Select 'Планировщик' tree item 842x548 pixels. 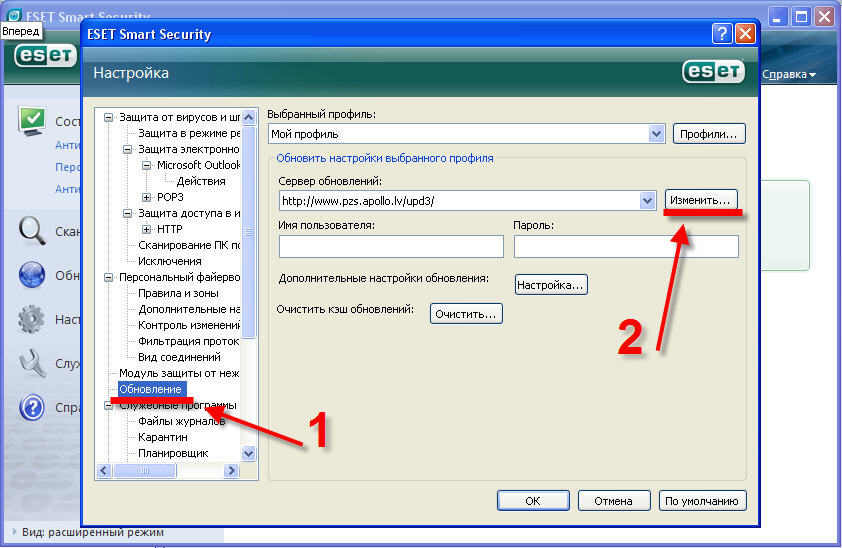[173, 454]
